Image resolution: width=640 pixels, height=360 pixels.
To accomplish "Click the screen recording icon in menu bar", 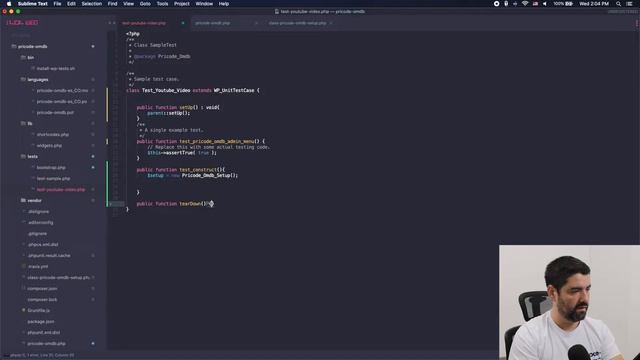I will pyautogui.click(x=496, y=4).
